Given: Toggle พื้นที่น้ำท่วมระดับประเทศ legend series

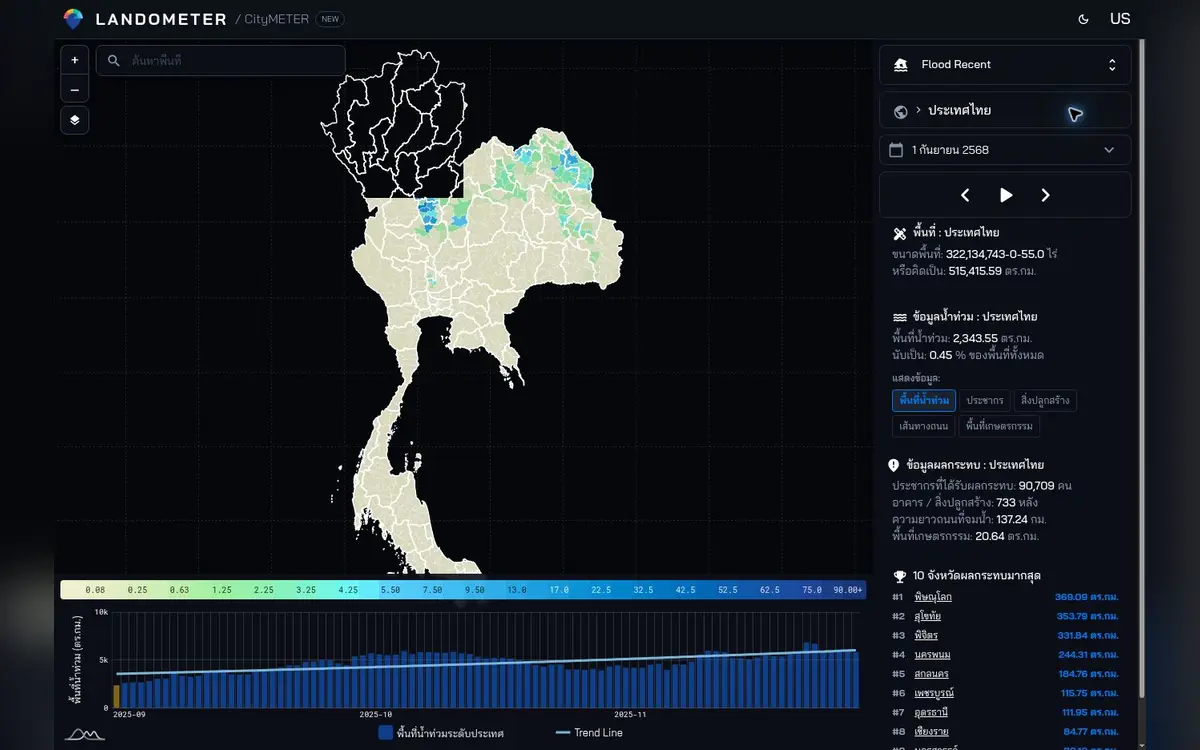Looking at the screenshot, I should pyautogui.click(x=441, y=733).
